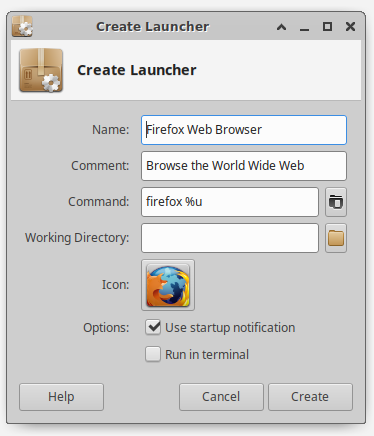Click the Firefox icon chooser button
Image resolution: width=374 pixels, height=436 pixels.
(x=168, y=285)
